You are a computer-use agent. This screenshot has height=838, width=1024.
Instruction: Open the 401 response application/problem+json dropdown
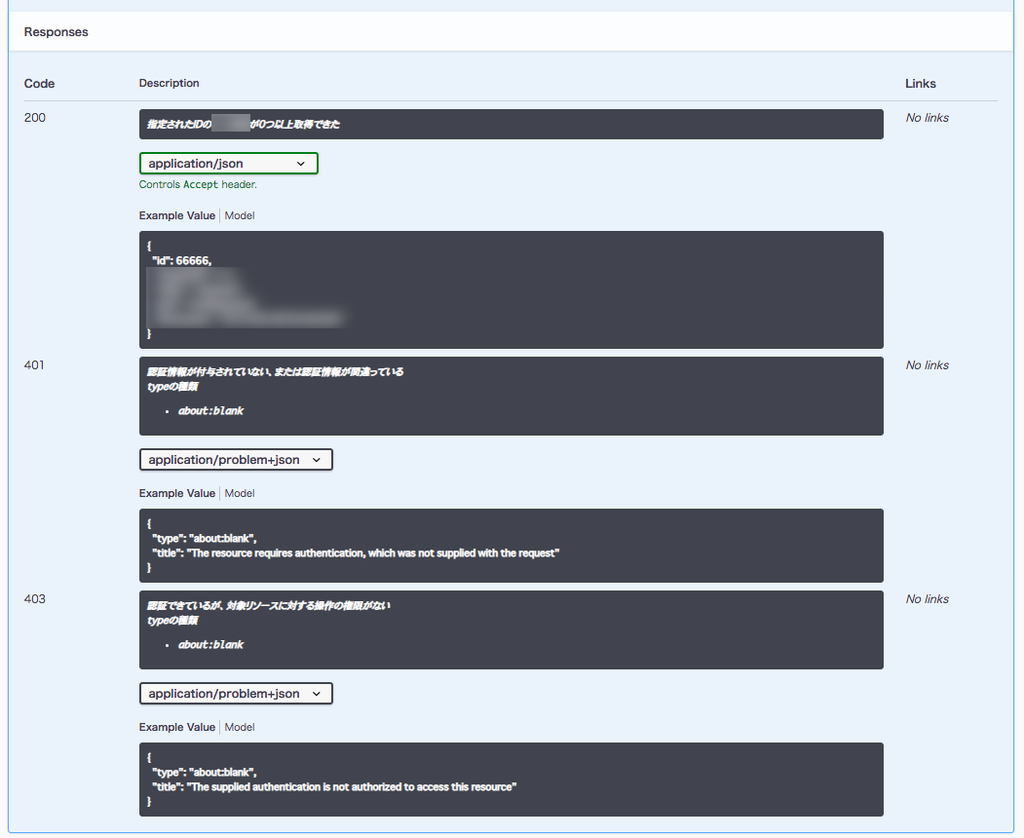236,460
